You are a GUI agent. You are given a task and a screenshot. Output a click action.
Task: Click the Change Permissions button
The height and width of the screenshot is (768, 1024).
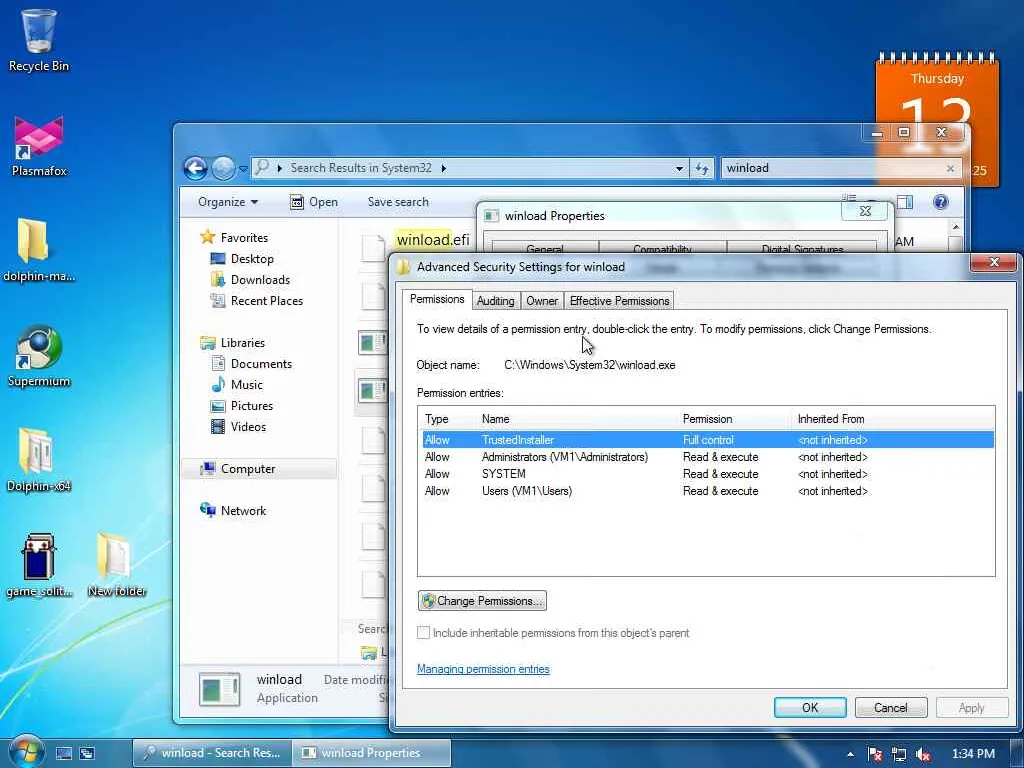tap(482, 601)
